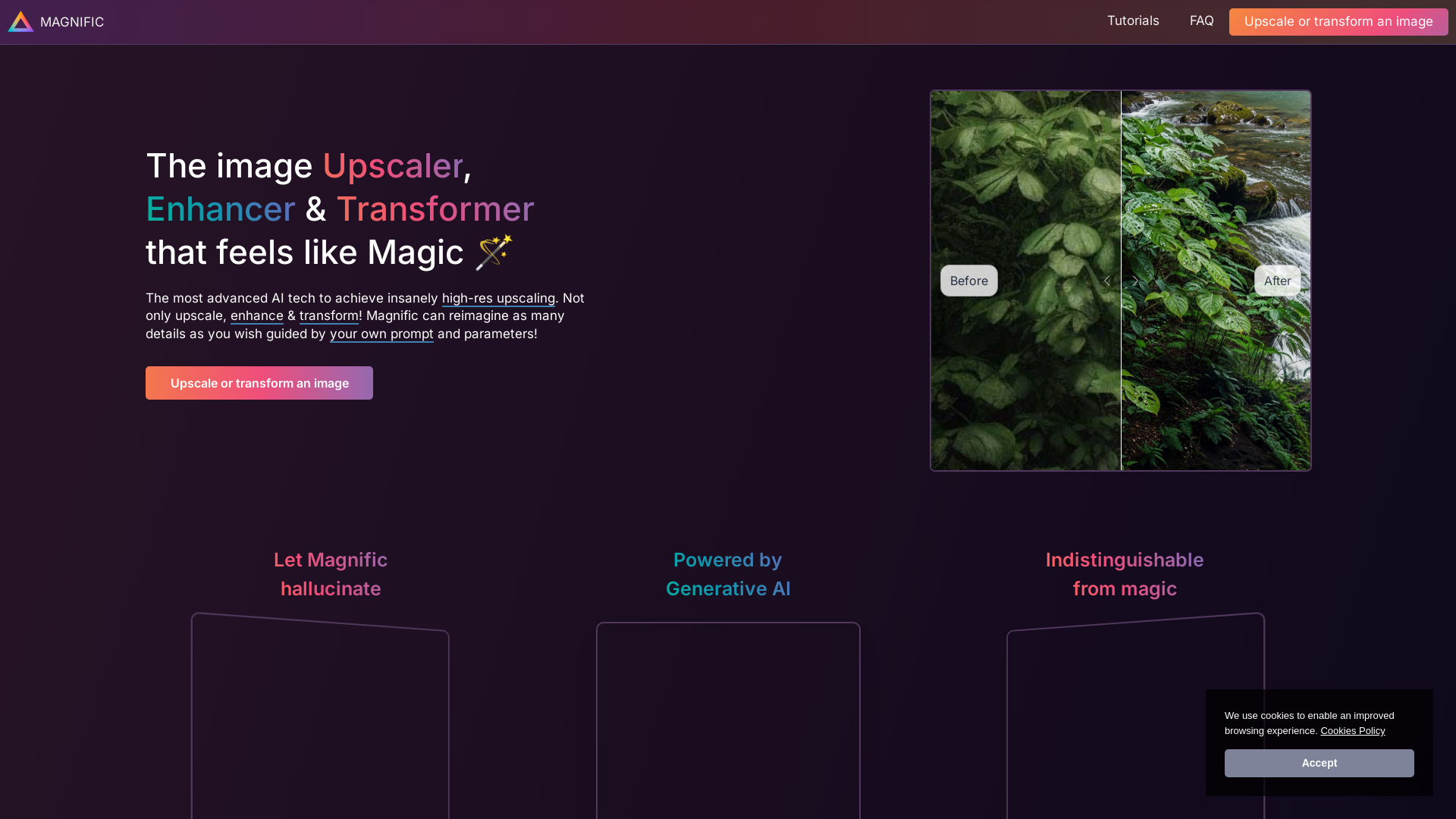1456x819 pixels.
Task: Open the FAQ menu item
Action: [x=1201, y=20]
